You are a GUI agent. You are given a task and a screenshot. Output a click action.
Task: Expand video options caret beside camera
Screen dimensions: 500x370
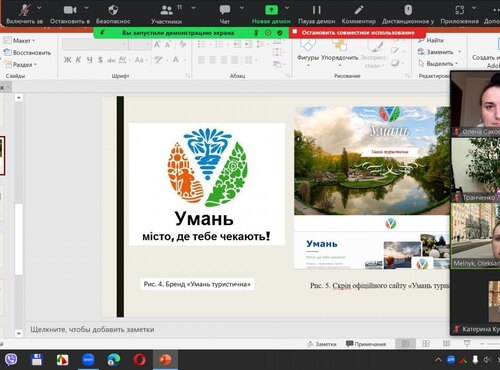(87, 7)
